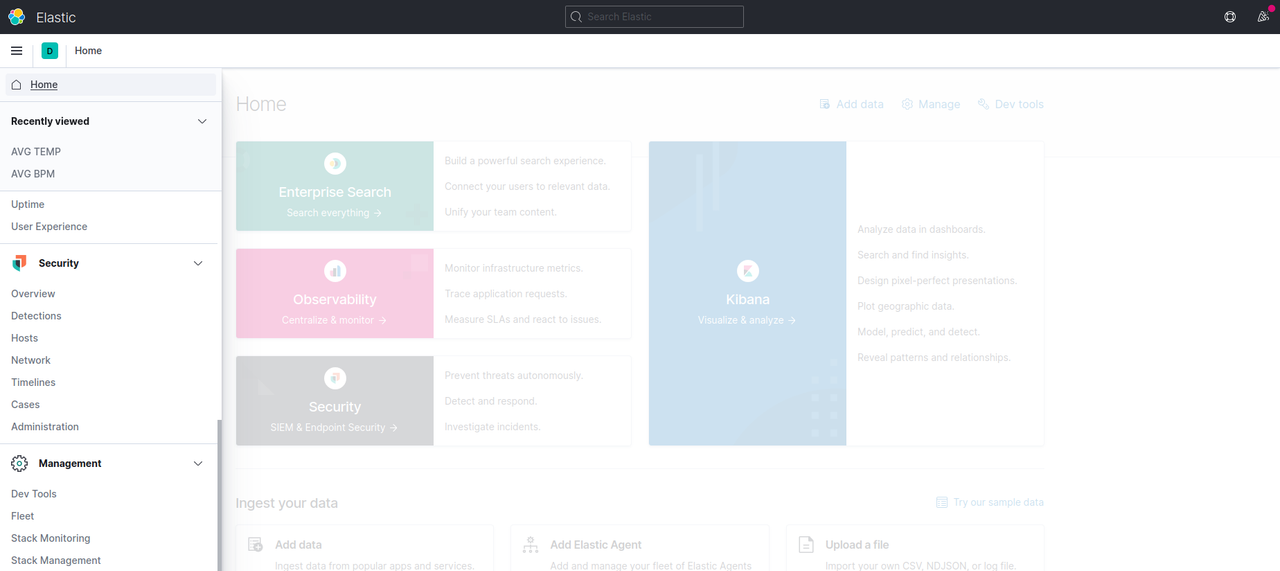Viewport: 1280px width, 571px height.
Task: Click the Add data ingest card title
Action: [298, 545]
